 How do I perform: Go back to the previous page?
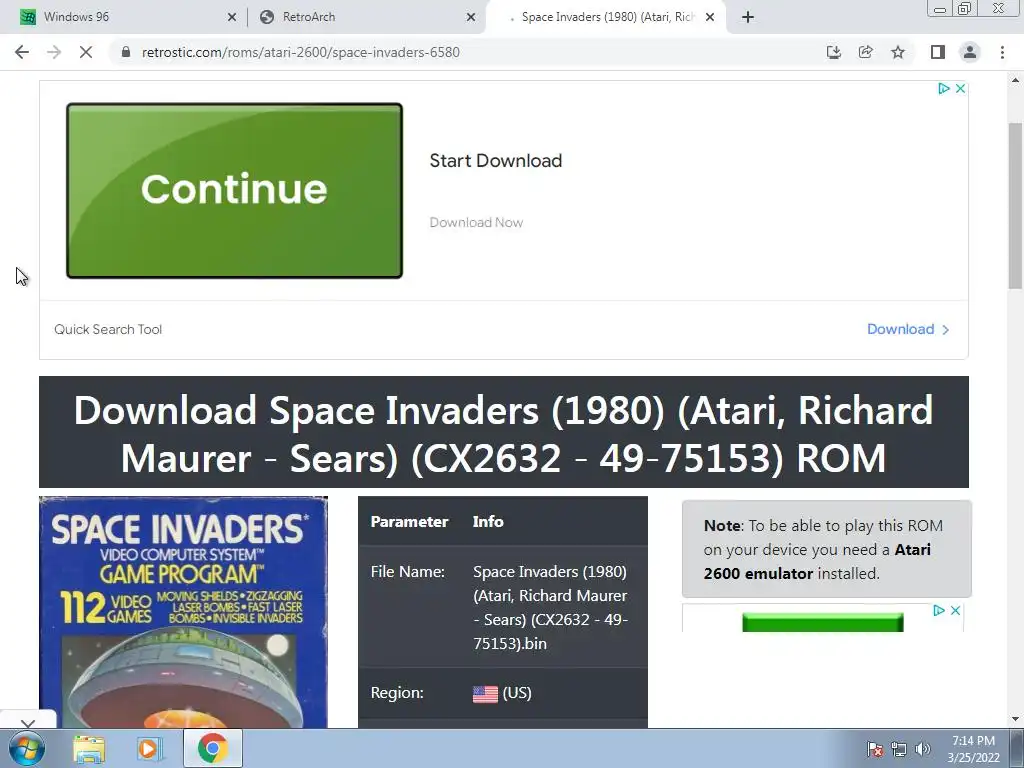point(22,52)
